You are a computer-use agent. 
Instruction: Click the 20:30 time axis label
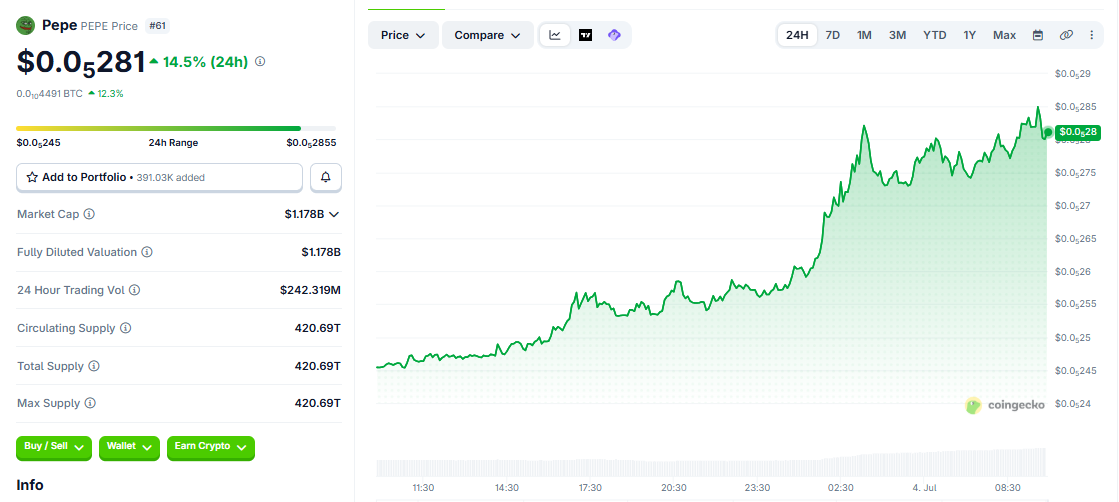(x=674, y=488)
